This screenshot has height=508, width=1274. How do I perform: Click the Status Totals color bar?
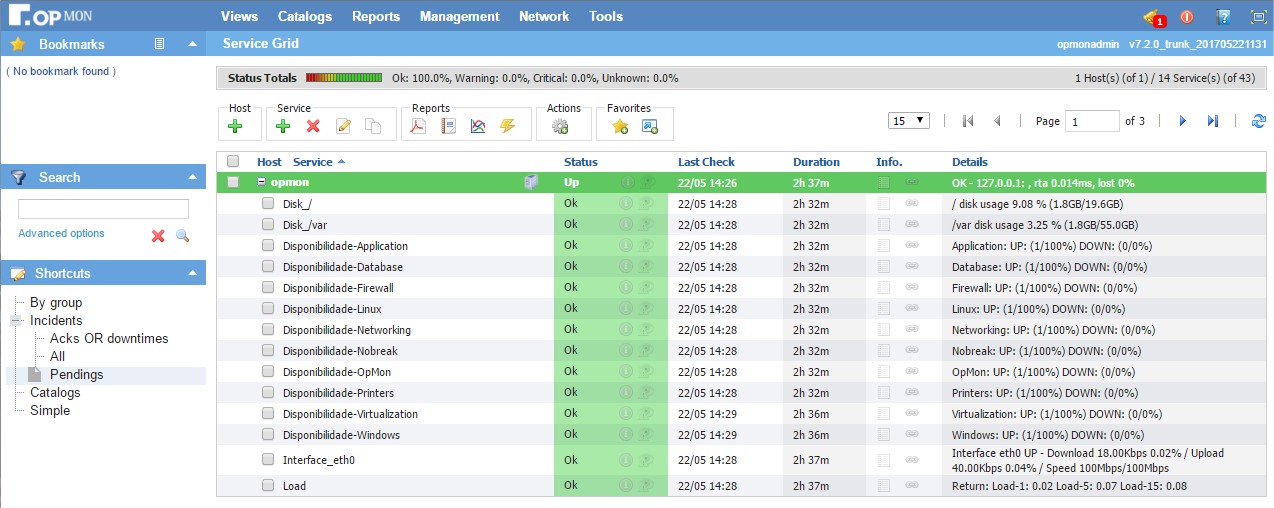click(x=344, y=78)
